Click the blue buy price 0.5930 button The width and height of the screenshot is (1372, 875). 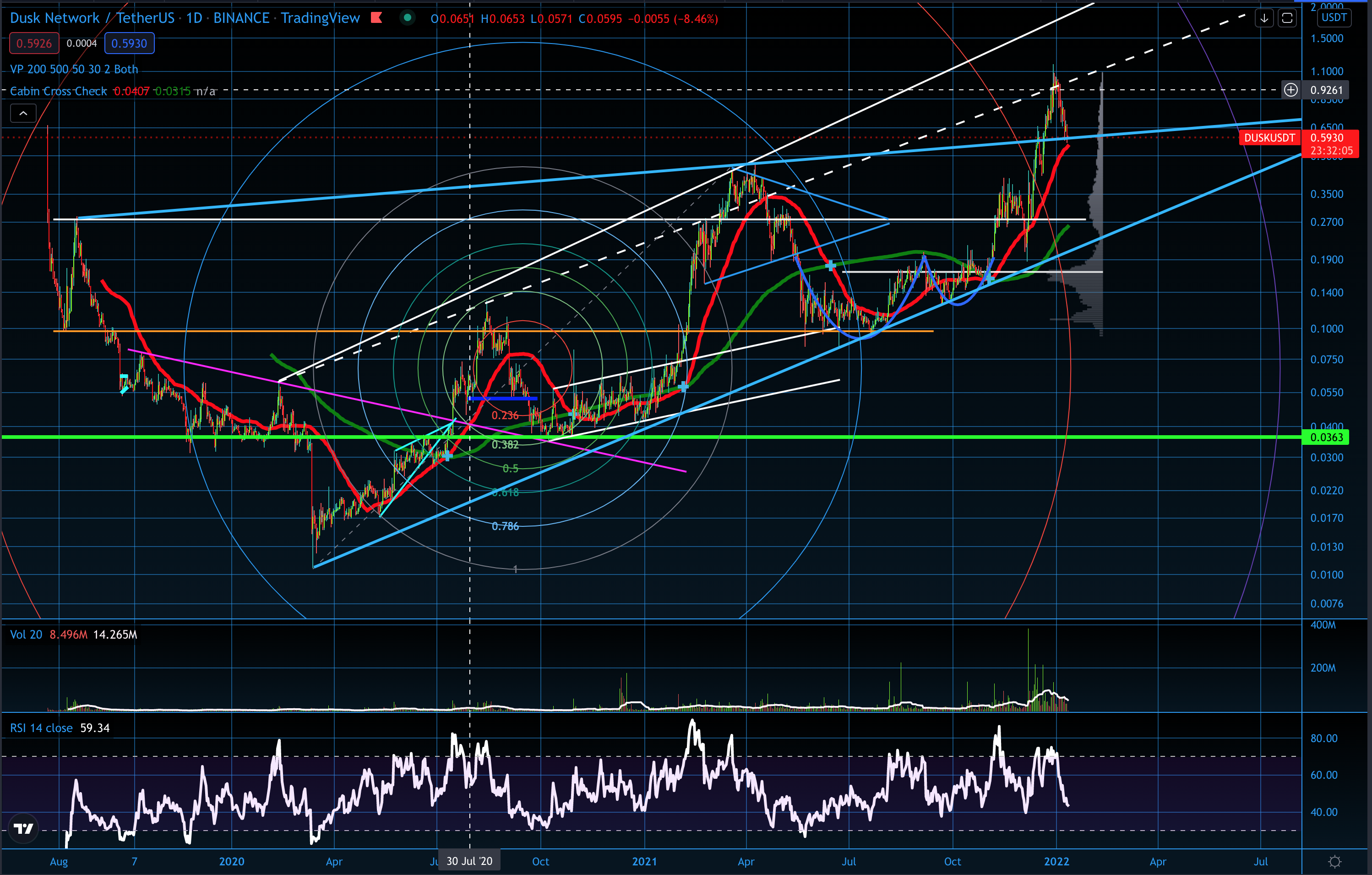[x=129, y=44]
